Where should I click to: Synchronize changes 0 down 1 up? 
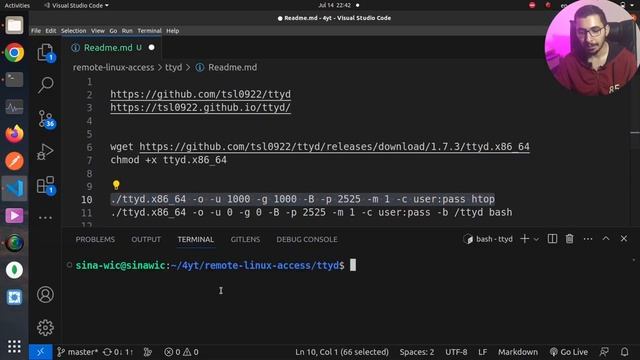(118, 352)
